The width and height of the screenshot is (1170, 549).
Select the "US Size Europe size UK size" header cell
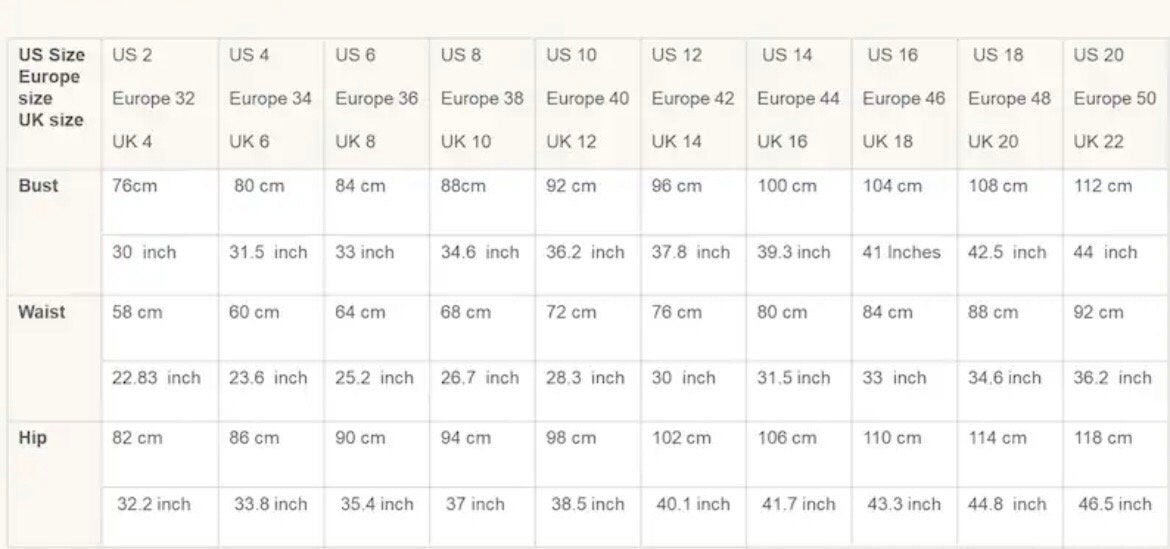[51, 88]
